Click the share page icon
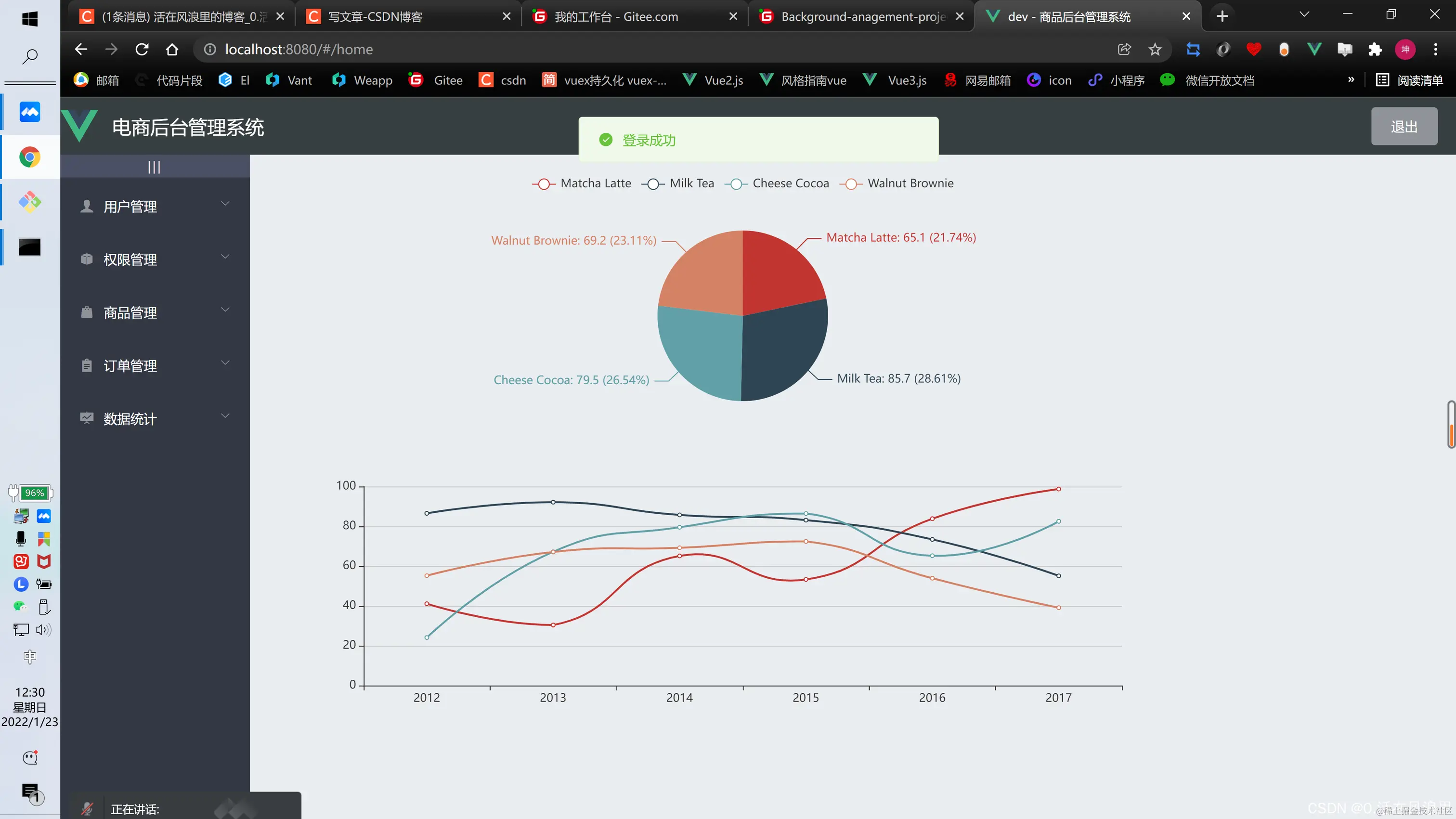The image size is (1456, 819). click(x=1124, y=50)
